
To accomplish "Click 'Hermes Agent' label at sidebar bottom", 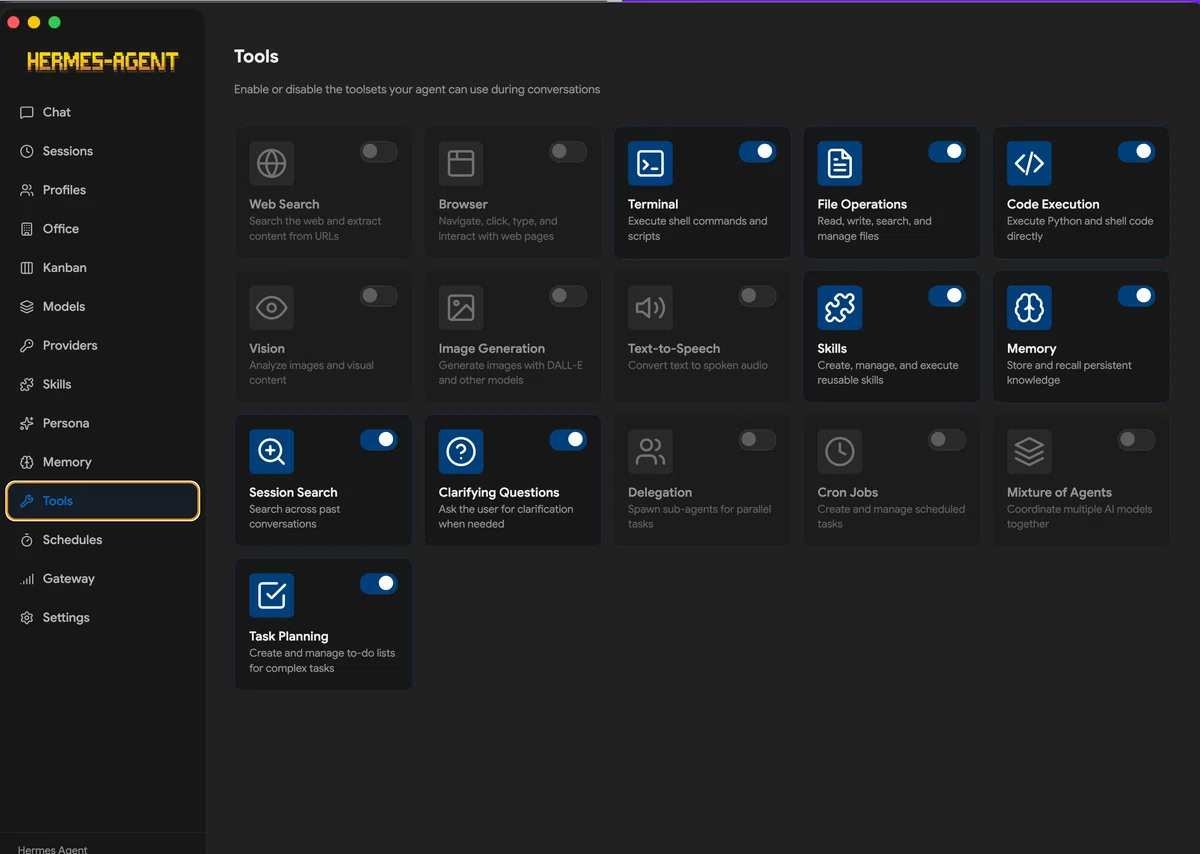I will [53, 849].
